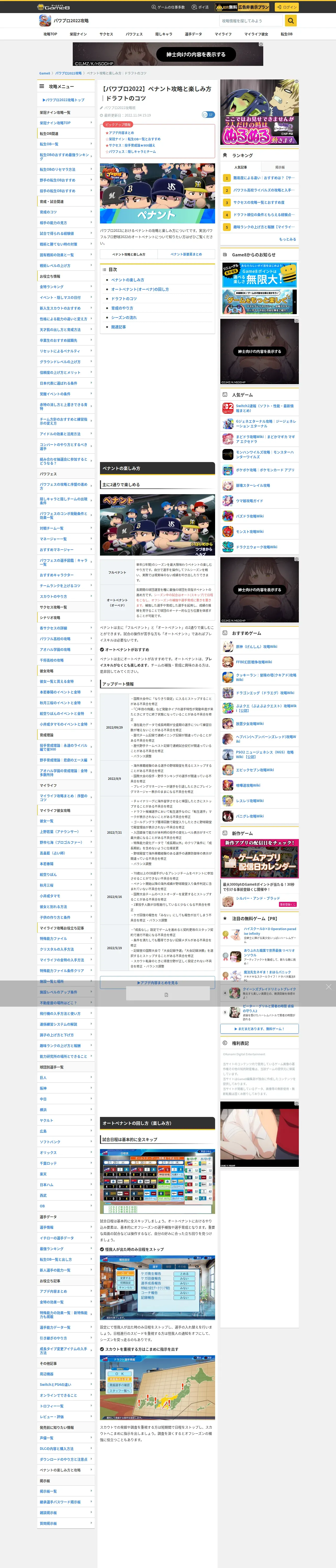Open the 攻略TOP nav tab
This screenshot has height=1568, width=336.
(x=50, y=34)
